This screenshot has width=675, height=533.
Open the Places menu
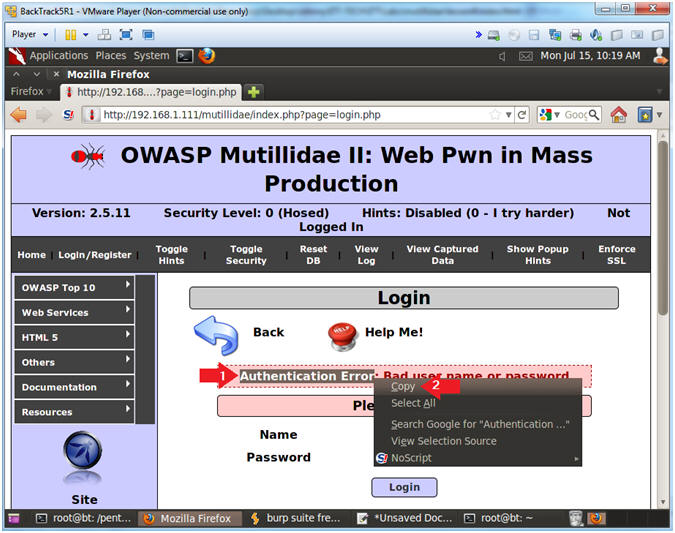tap(111, 56)
